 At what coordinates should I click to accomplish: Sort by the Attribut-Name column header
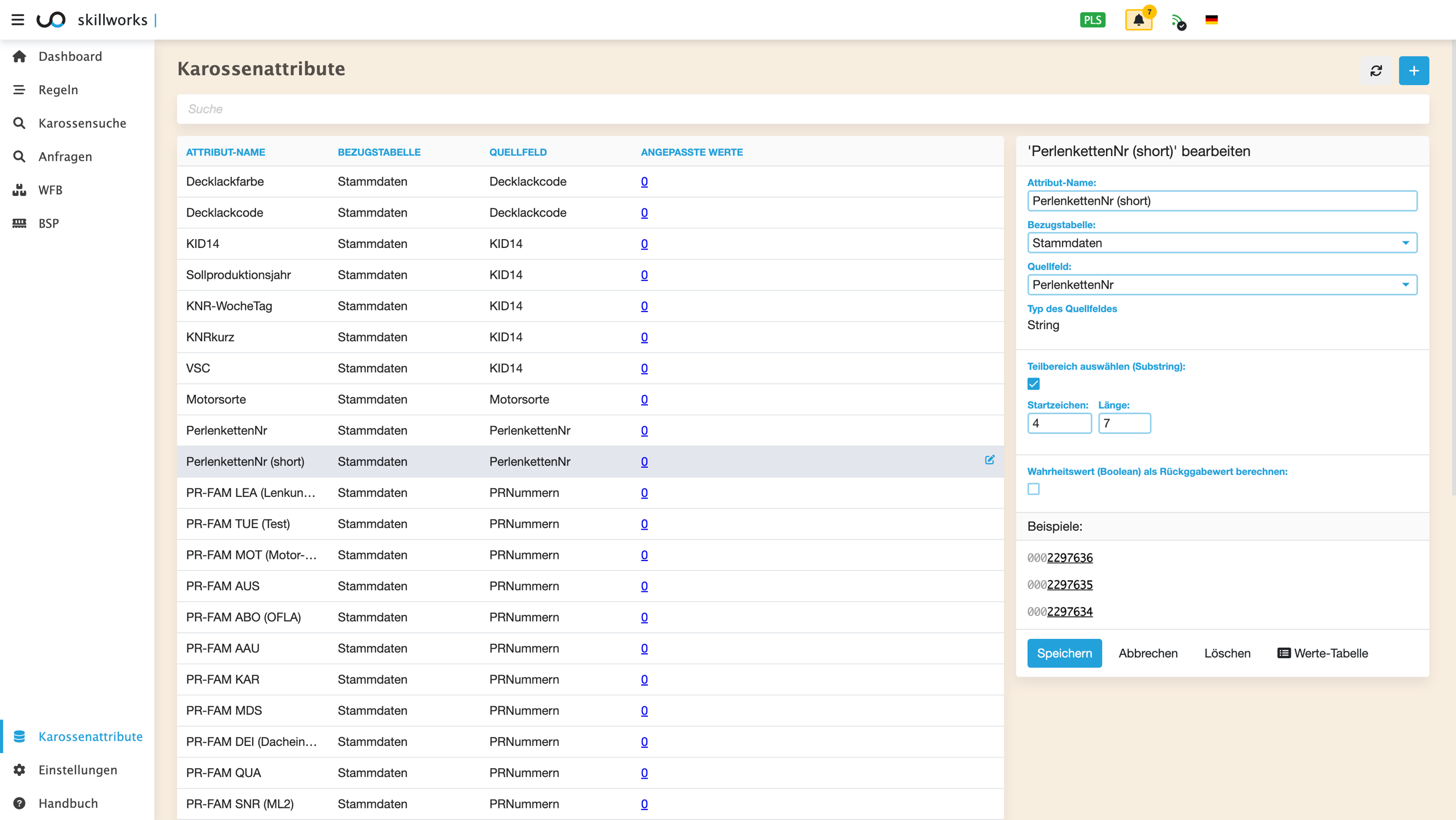225,152
